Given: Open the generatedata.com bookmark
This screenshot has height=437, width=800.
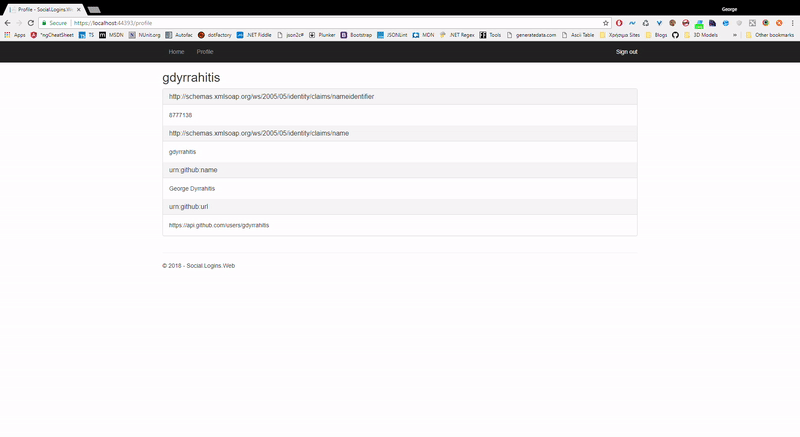Looking at the screenshot, I should point(531,35).
